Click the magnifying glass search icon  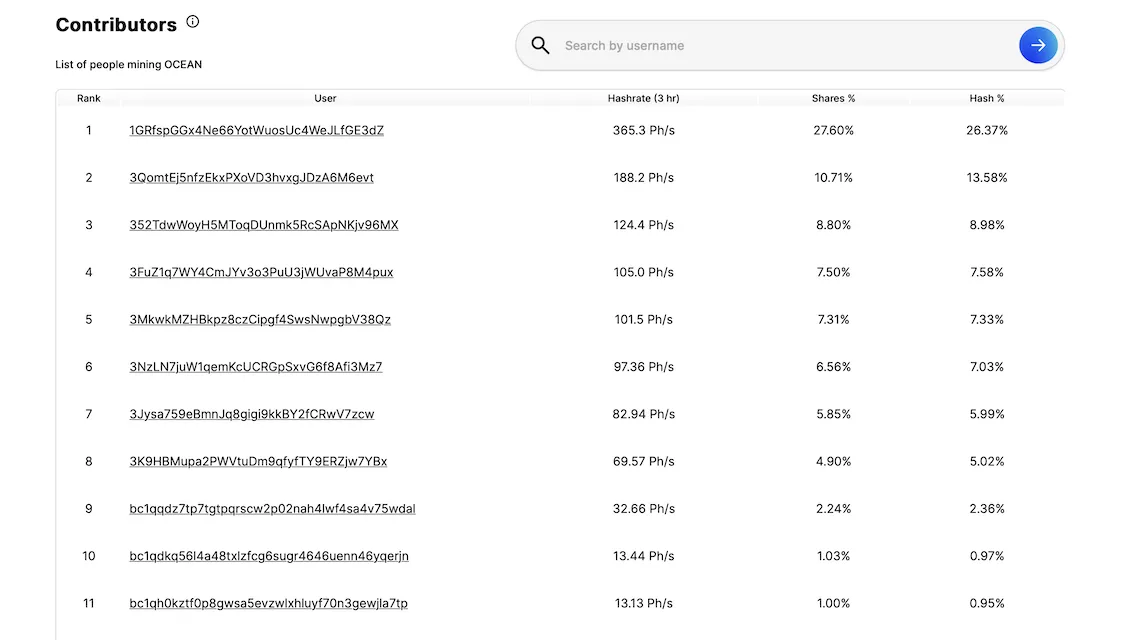tap(540, 45)
